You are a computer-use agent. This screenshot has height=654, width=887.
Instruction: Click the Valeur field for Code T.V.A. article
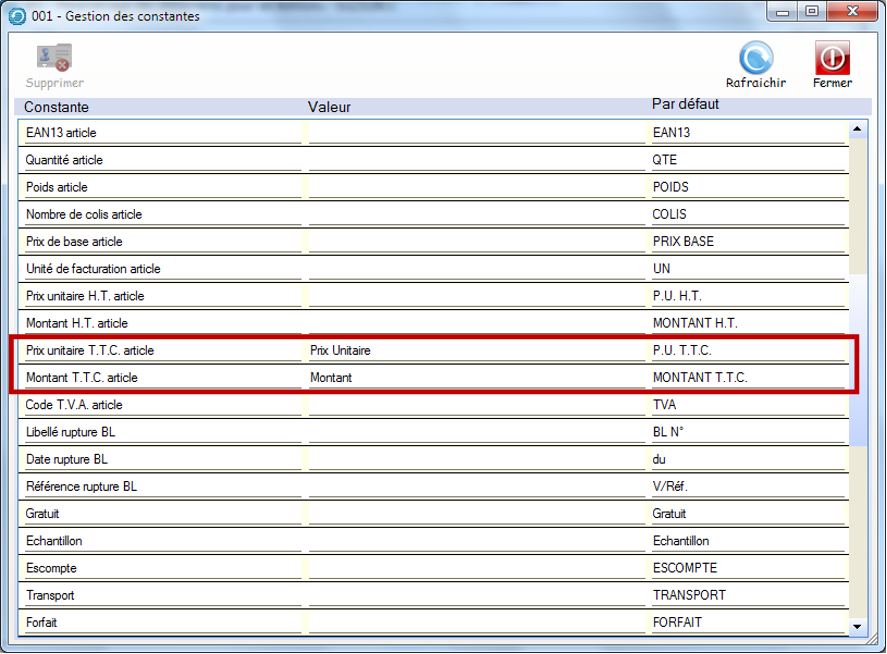coord(476,405)
